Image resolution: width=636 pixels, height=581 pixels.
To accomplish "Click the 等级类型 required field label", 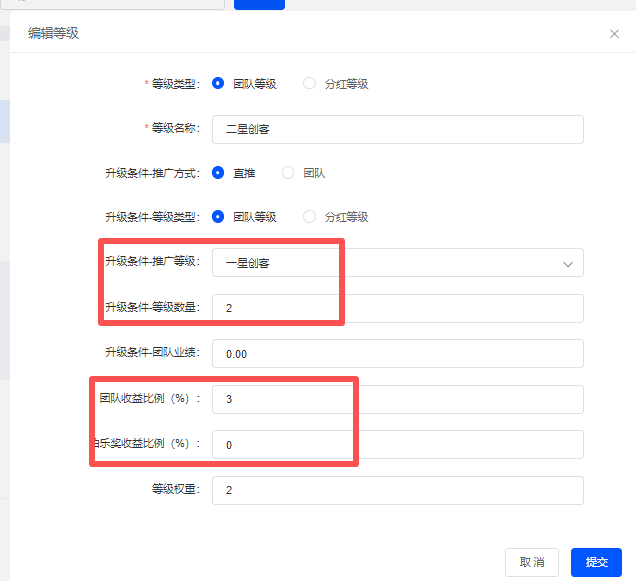I will point(175,84).
